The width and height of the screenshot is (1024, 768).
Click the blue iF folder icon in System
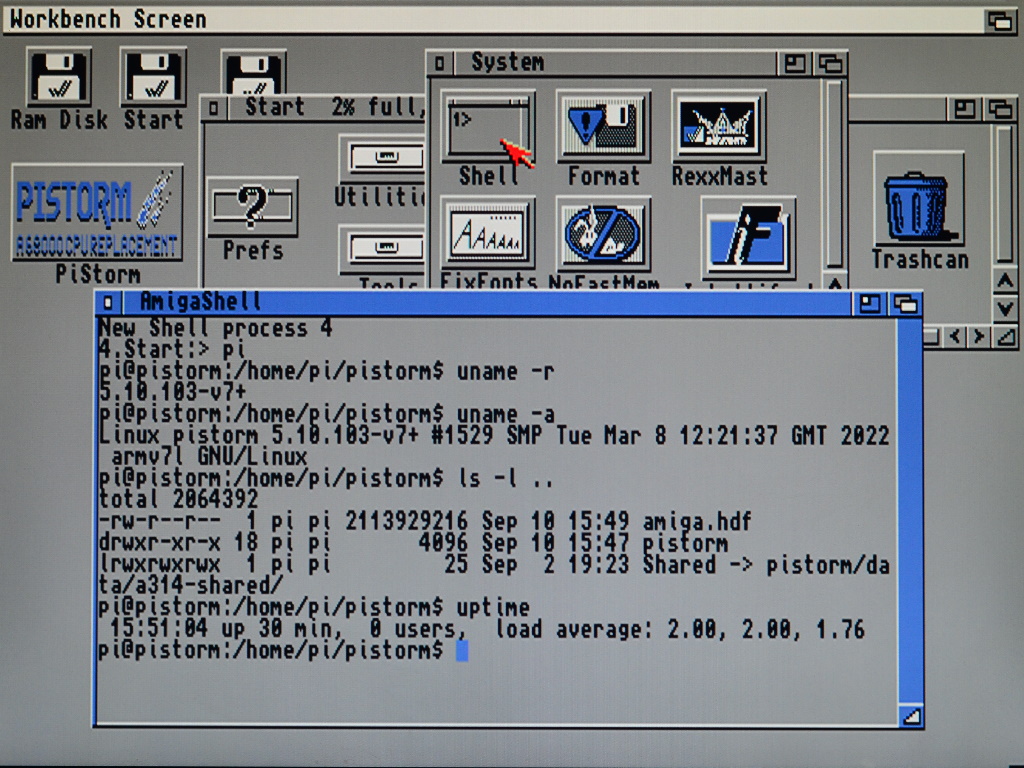coord(748,238)
